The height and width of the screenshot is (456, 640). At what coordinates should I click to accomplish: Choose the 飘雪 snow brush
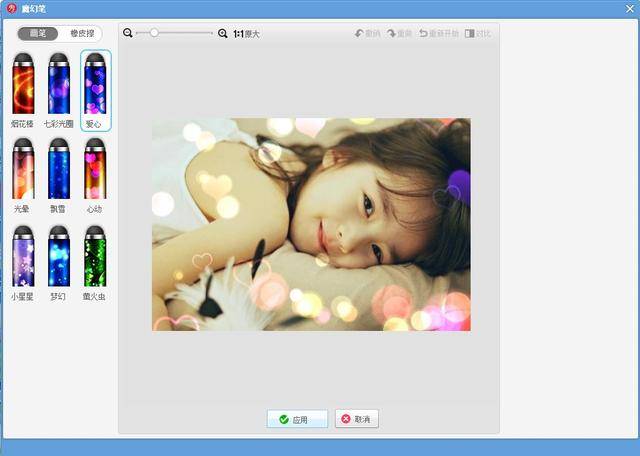pos(59,172)
